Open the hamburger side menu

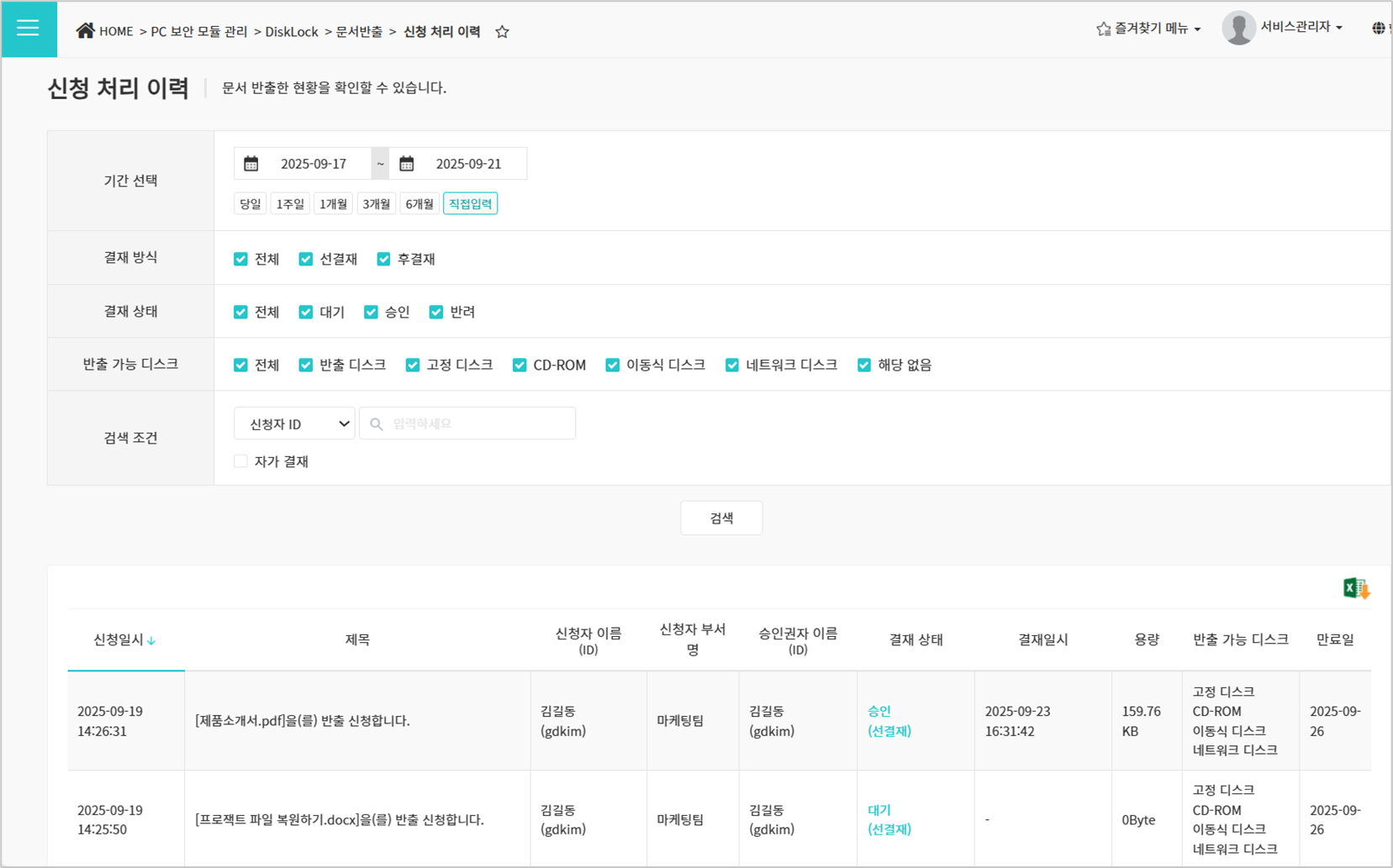click(29, 29)
